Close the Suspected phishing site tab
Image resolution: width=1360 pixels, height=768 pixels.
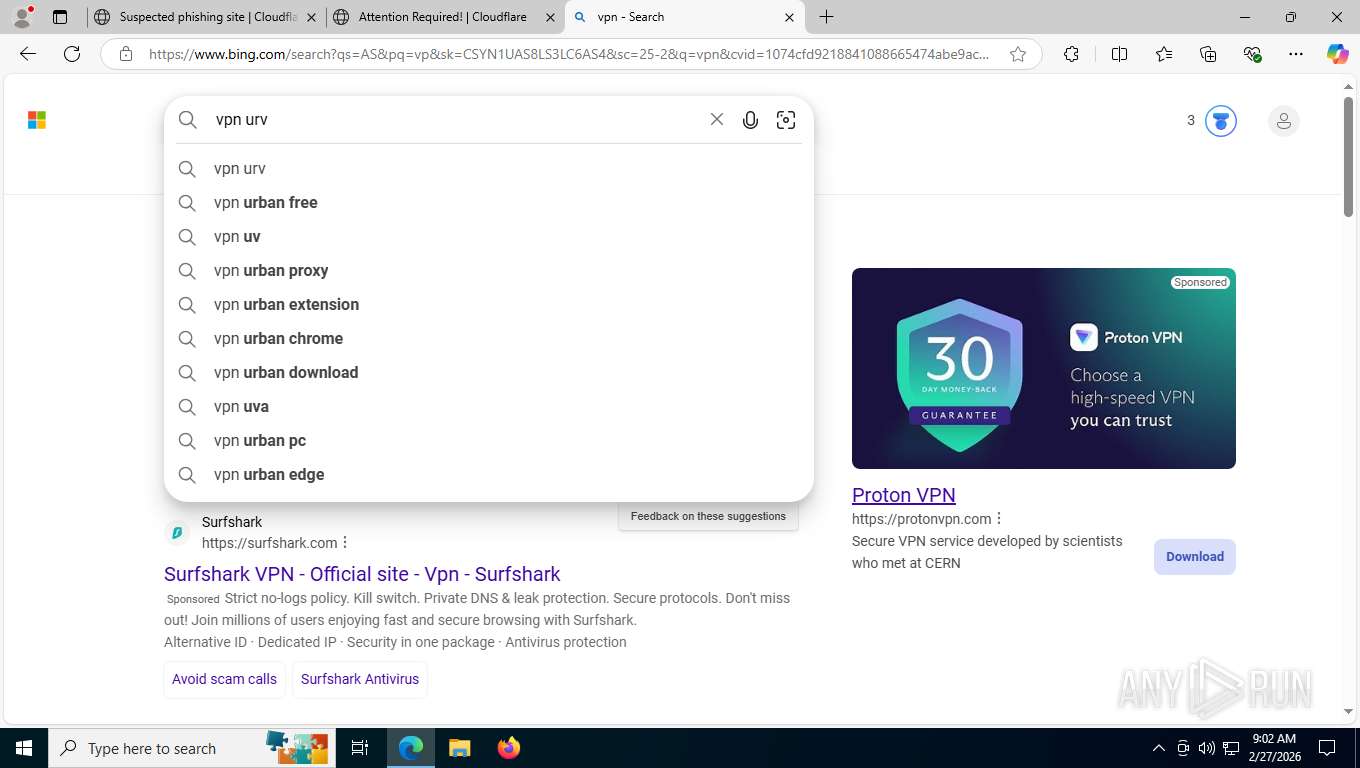coord(311,17)
